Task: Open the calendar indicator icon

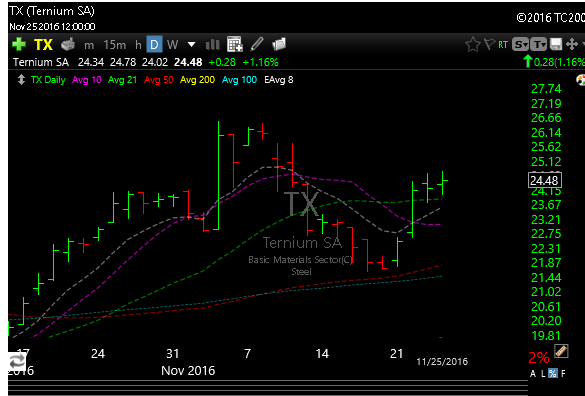Action: pos(235,44)
